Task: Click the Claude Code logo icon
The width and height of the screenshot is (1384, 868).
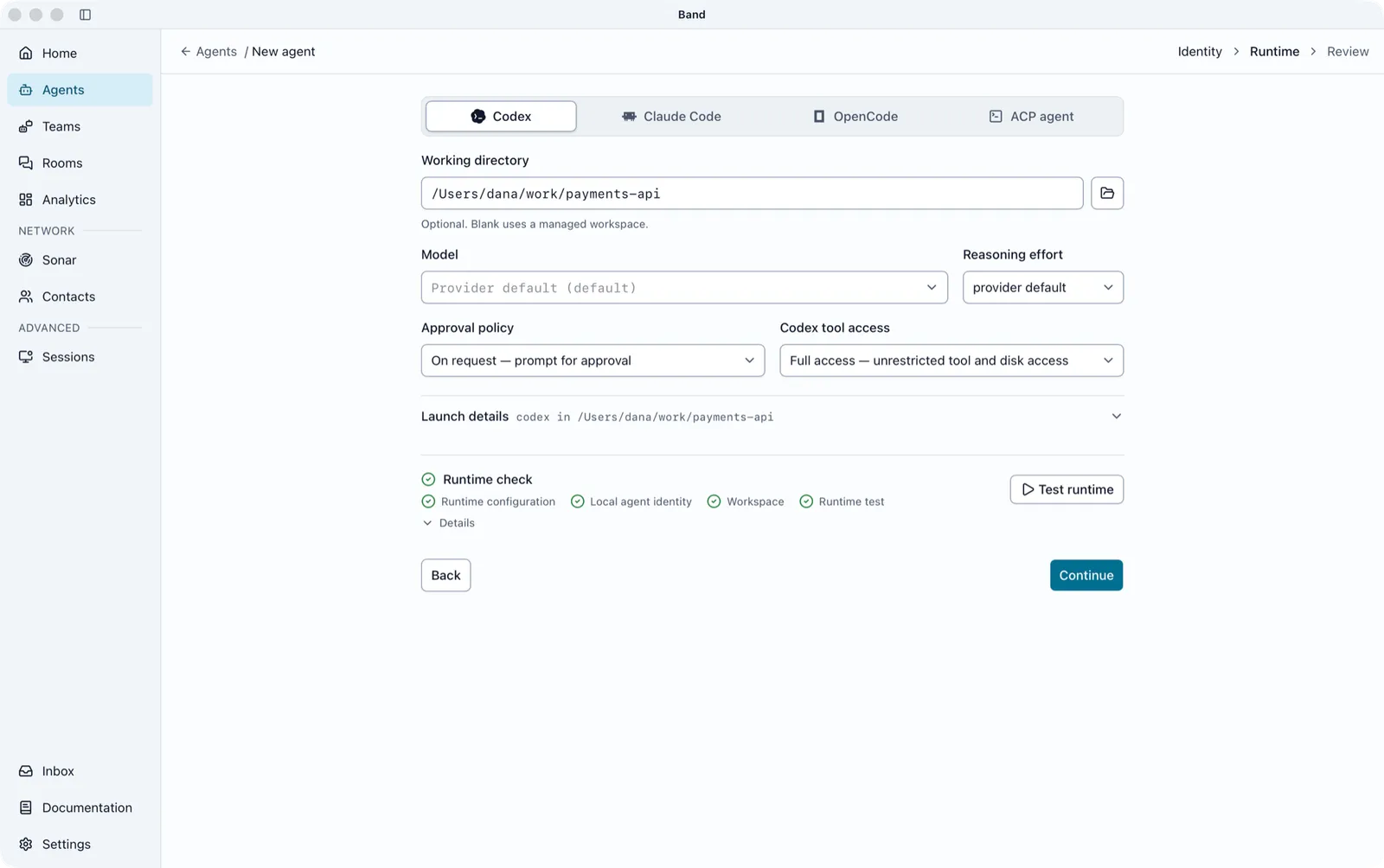Action: pyautogui.click(x=629, y=116)
